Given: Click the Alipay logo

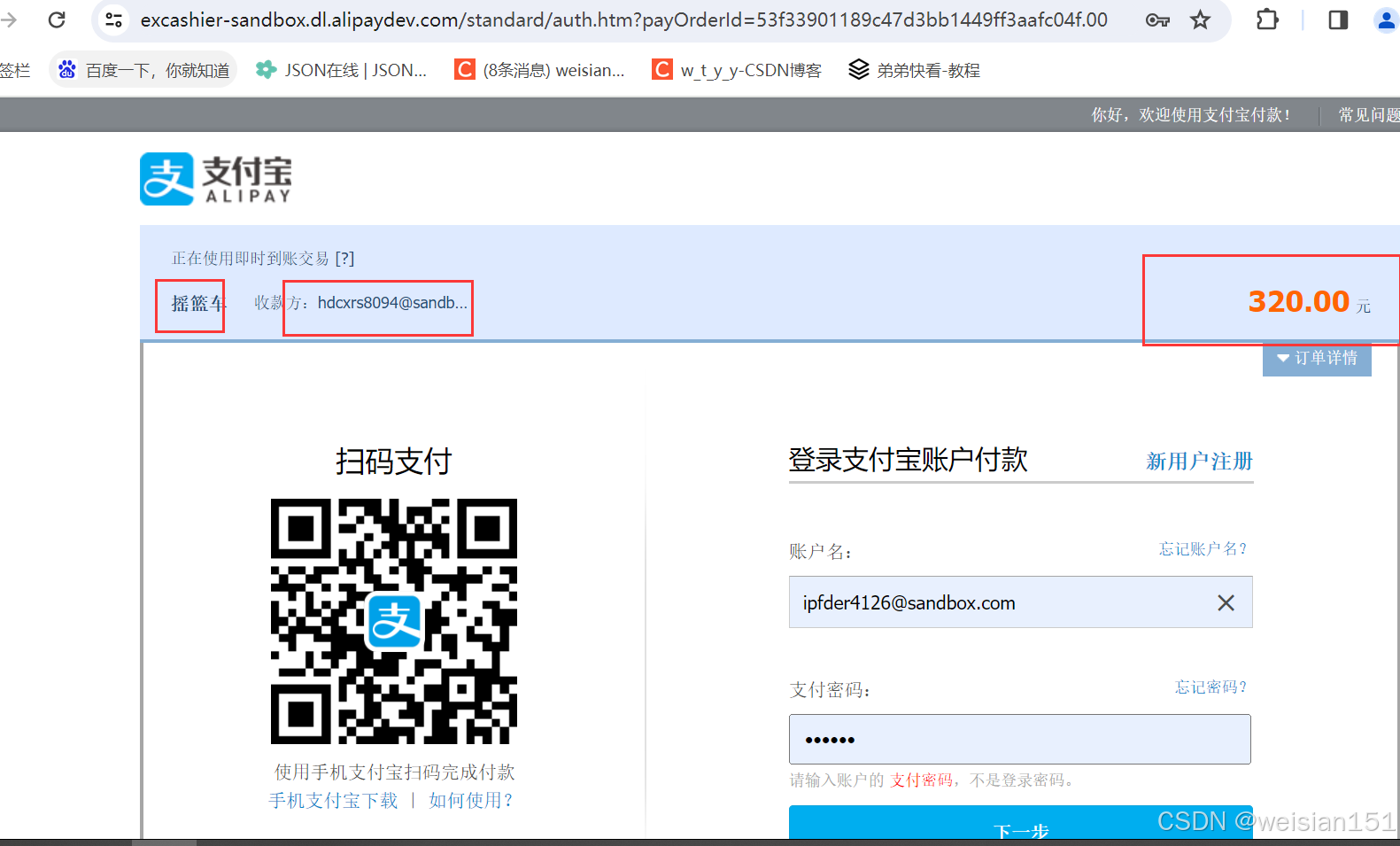Looking at the screenshot, I should point(216,179).
